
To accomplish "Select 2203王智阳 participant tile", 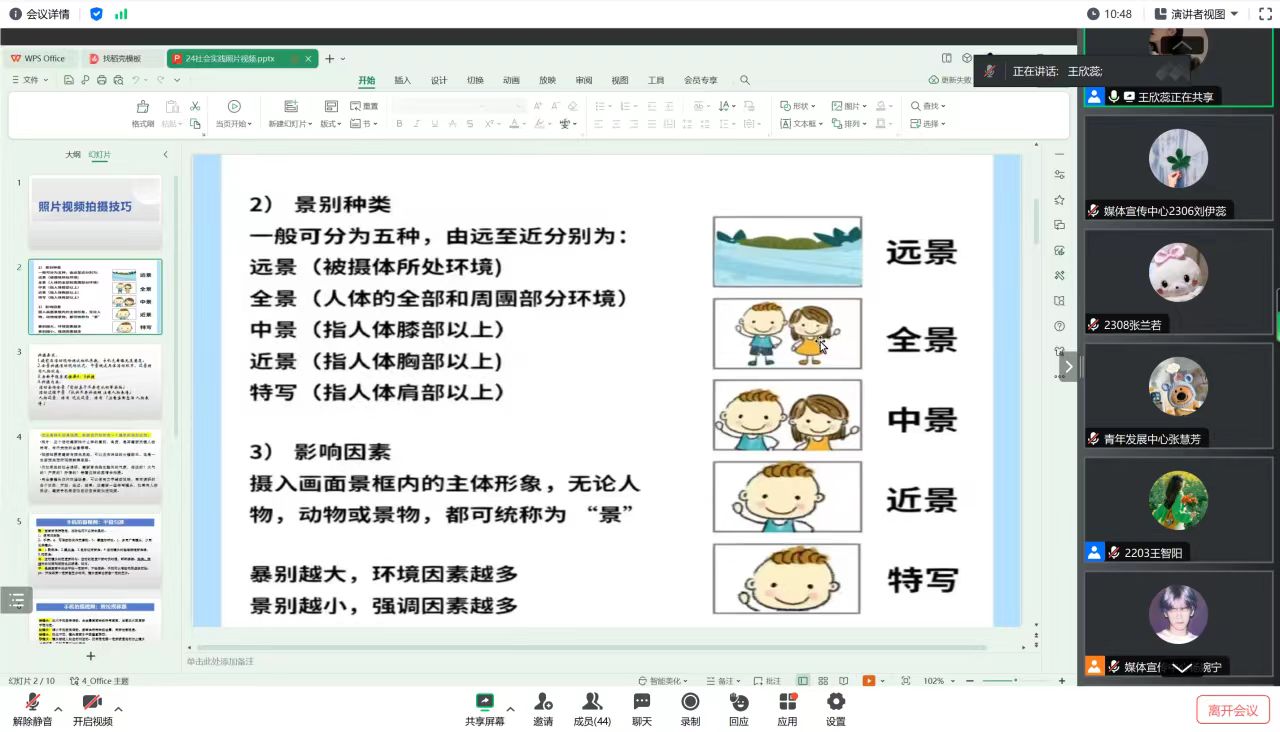I will click(x=1179, y=508).
